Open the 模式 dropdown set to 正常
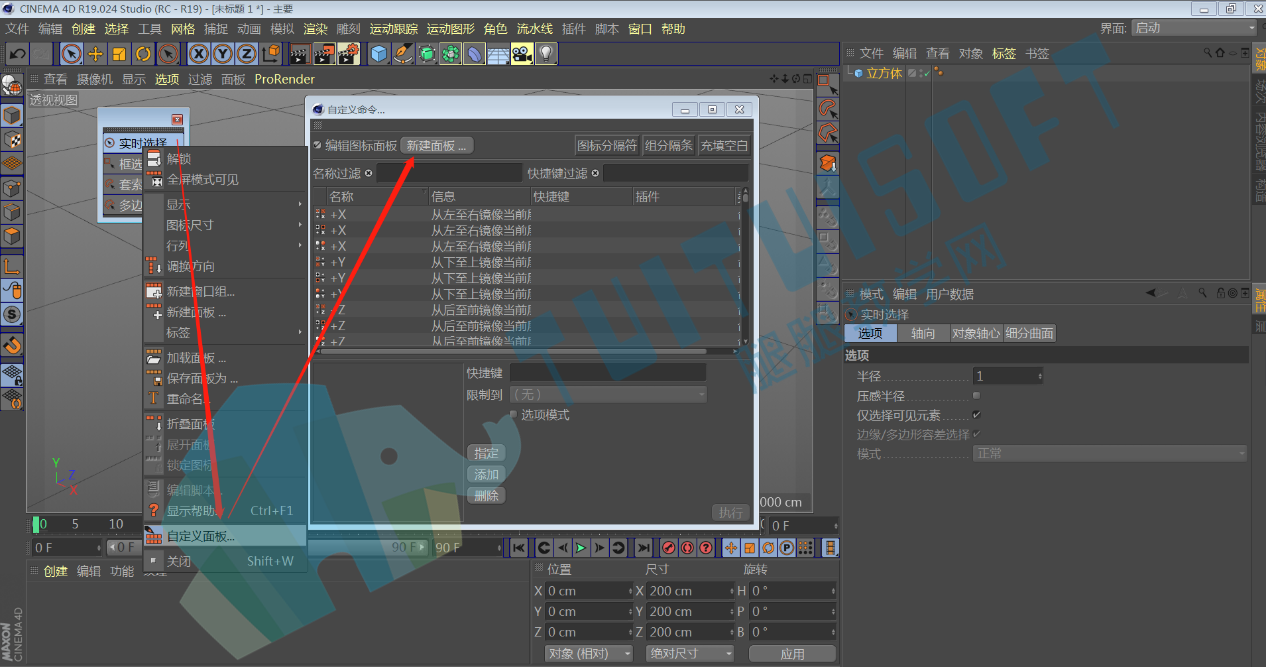Viewport: 1266px width, 667px height. click(x=1110, y=454)
